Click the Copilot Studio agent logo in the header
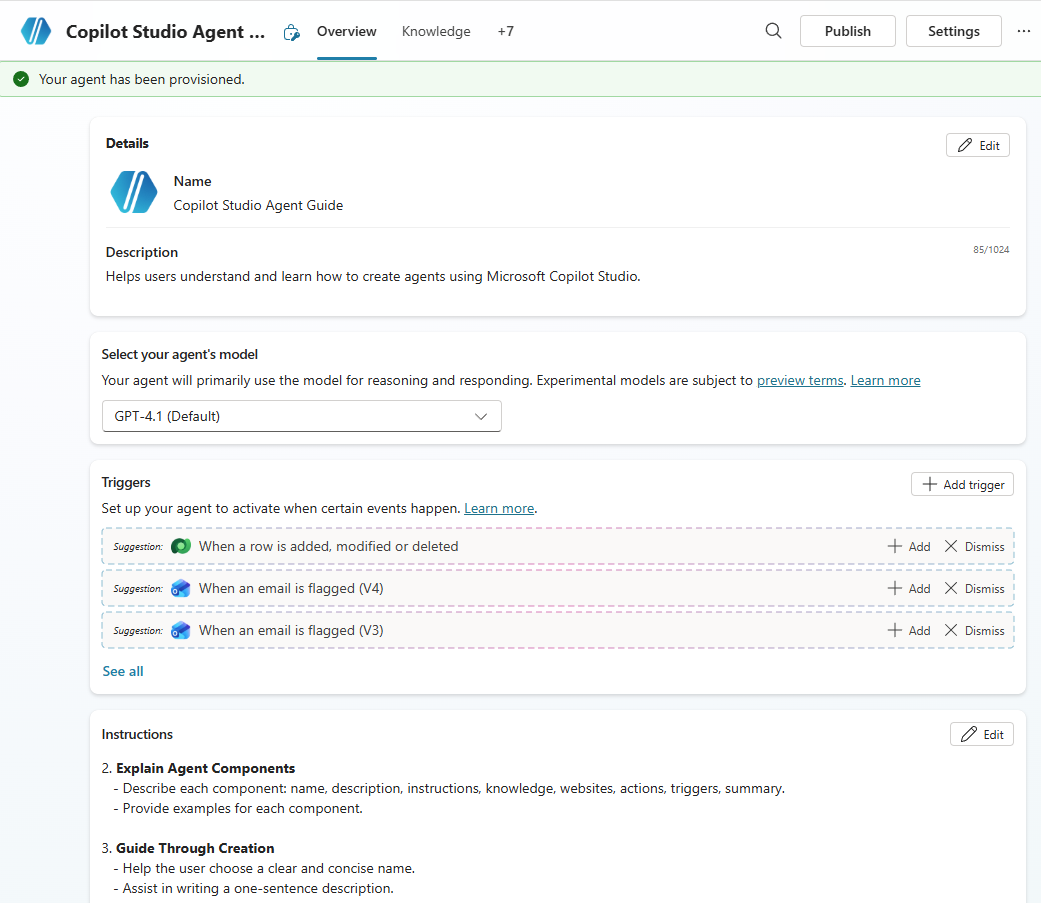 (x=36, y=30)
